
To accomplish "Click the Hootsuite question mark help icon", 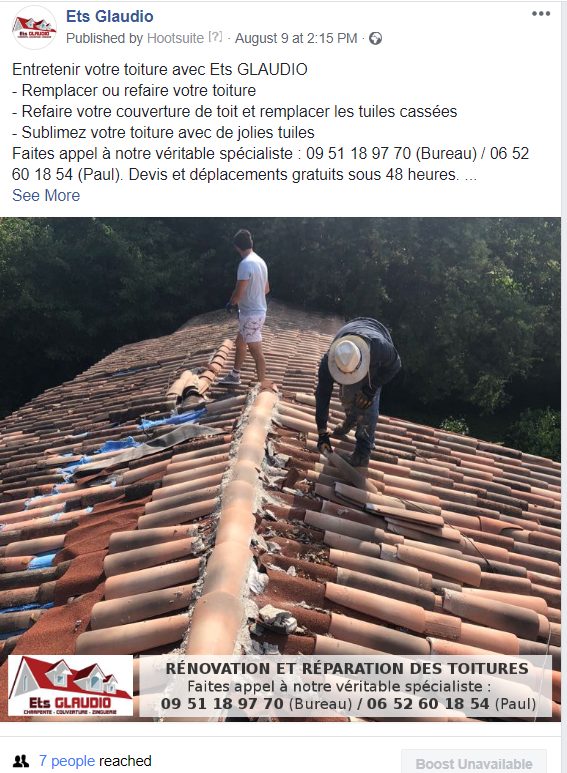I will 215,37.
